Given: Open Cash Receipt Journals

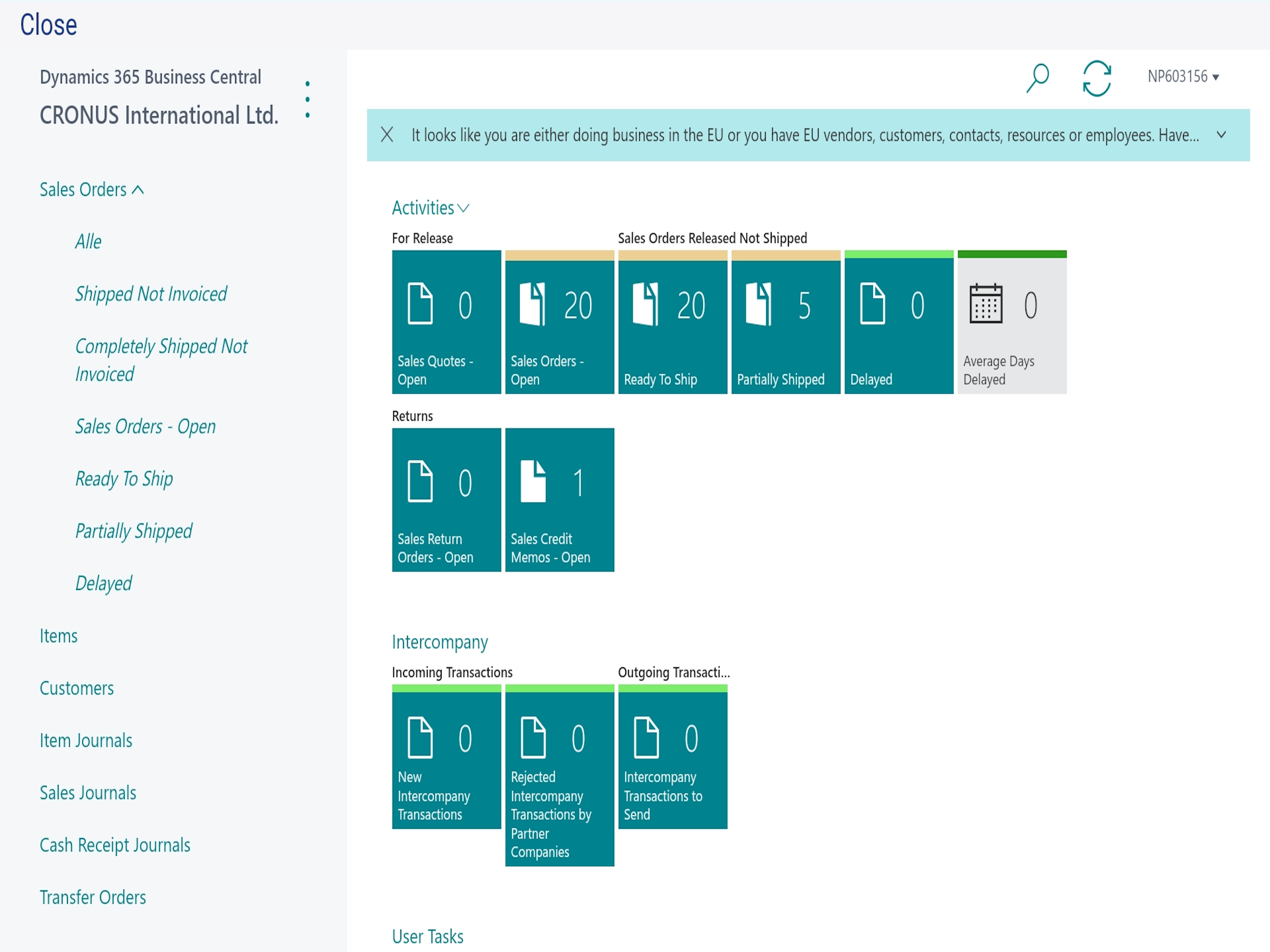Looking at the screenshot, I should (x=115, y=845).
